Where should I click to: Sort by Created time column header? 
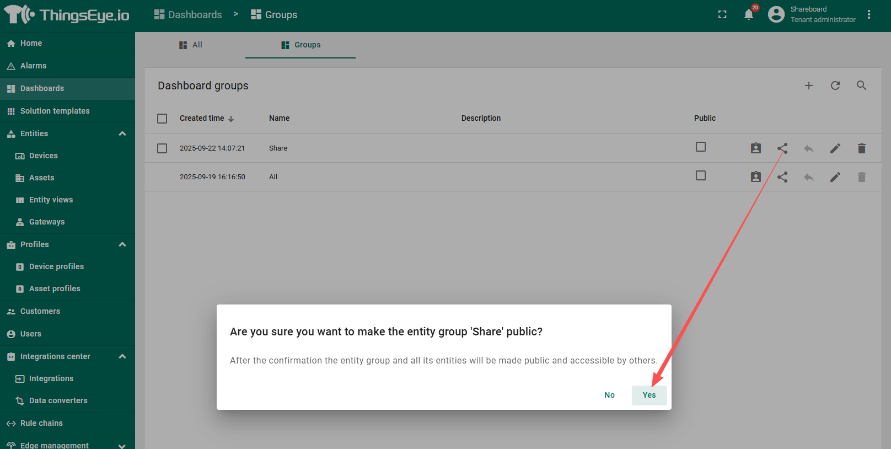[x=202, y=118]
